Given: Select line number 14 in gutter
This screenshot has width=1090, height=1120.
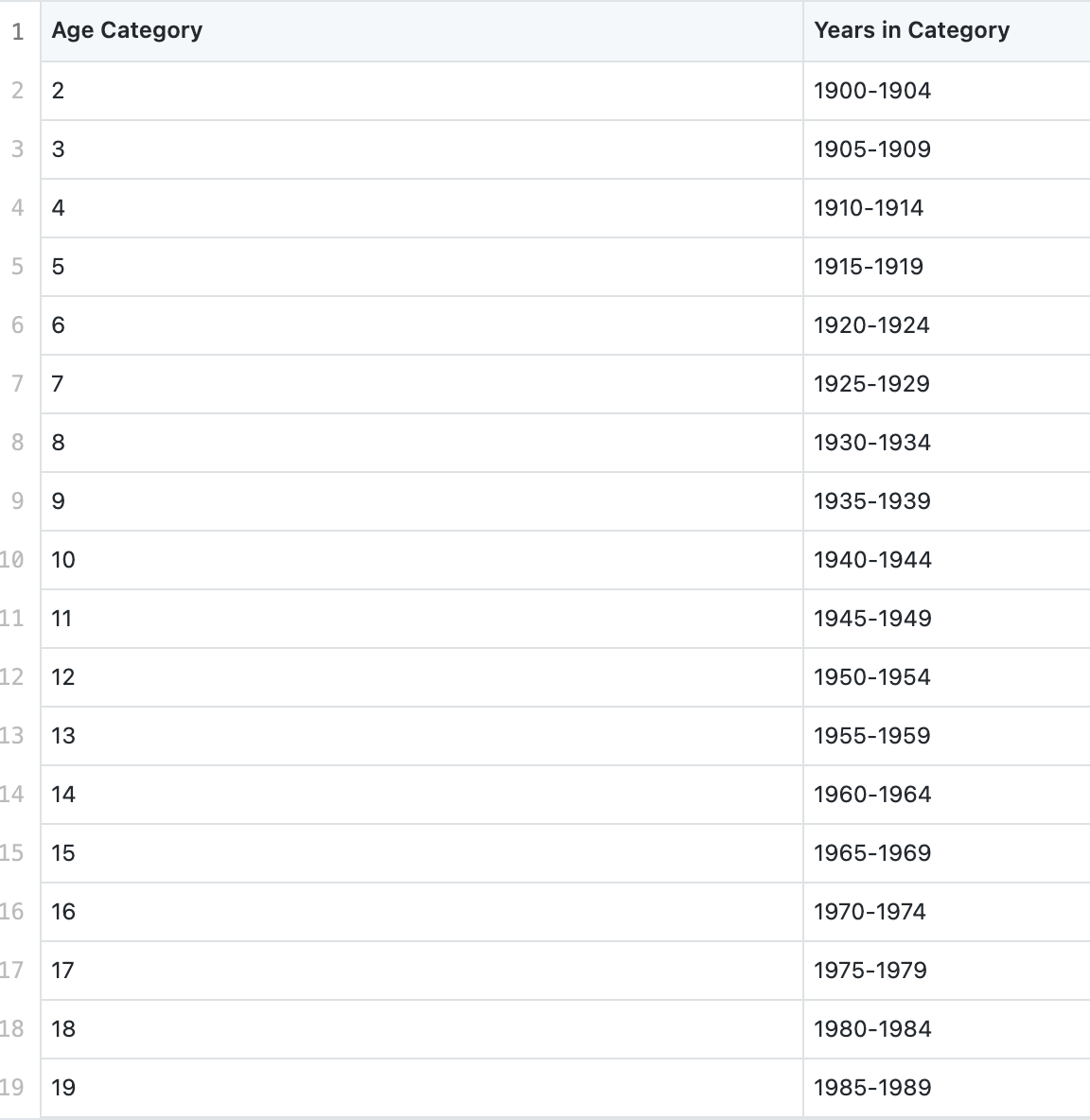Looking at the screenshot, I should pyautogui.click(x=12, y=794).
